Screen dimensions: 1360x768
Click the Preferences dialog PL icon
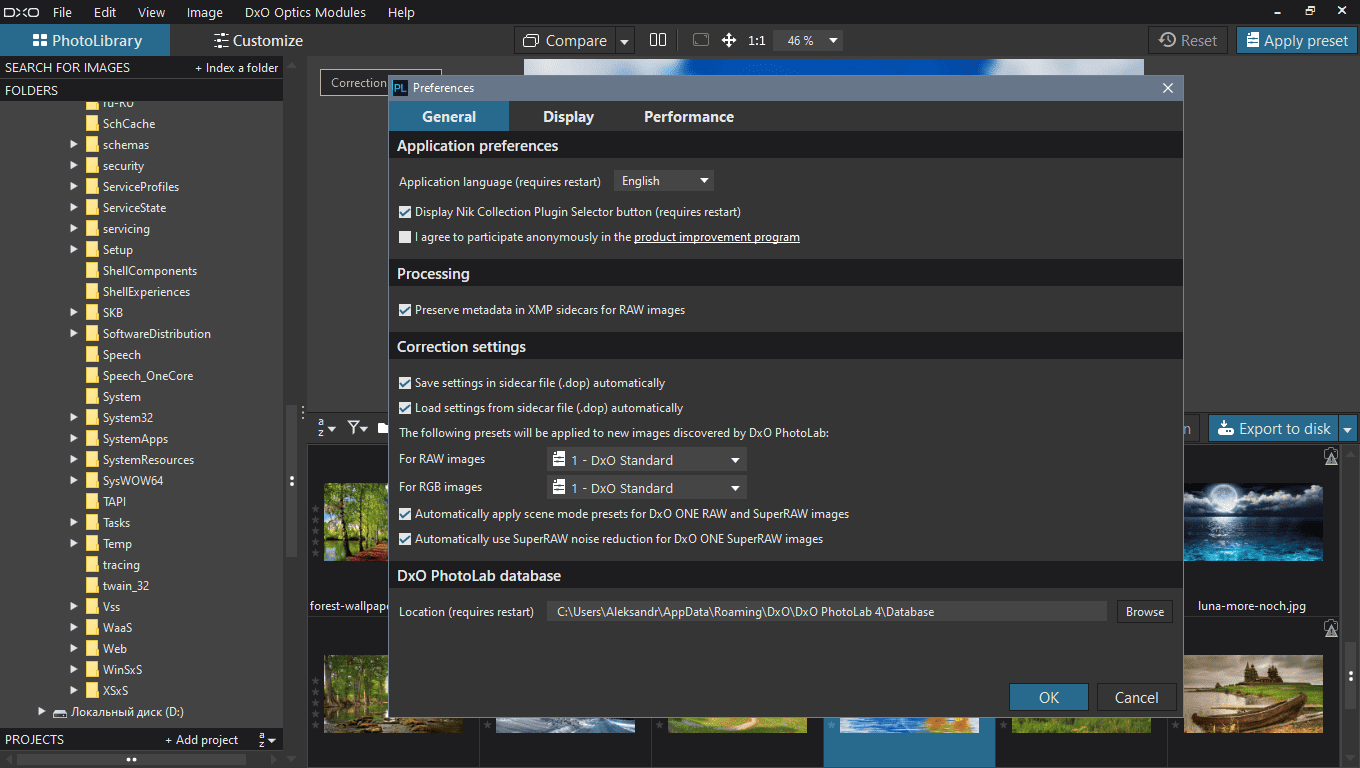click(400, 88)
